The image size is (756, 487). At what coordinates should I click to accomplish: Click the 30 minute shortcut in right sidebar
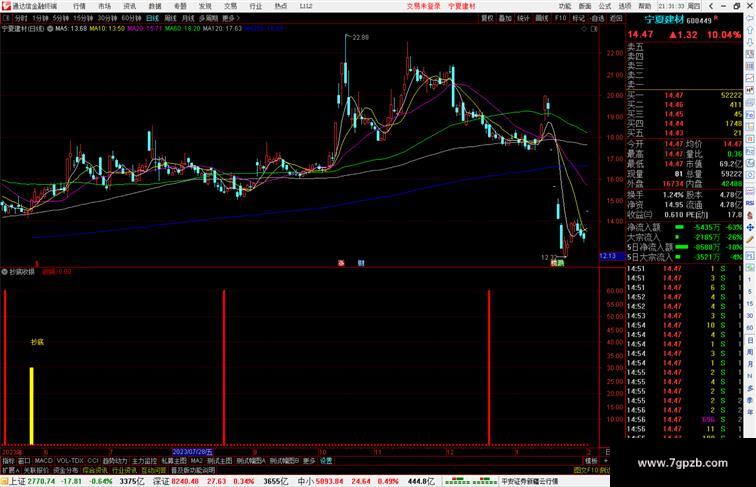click(x=750, y=316)
